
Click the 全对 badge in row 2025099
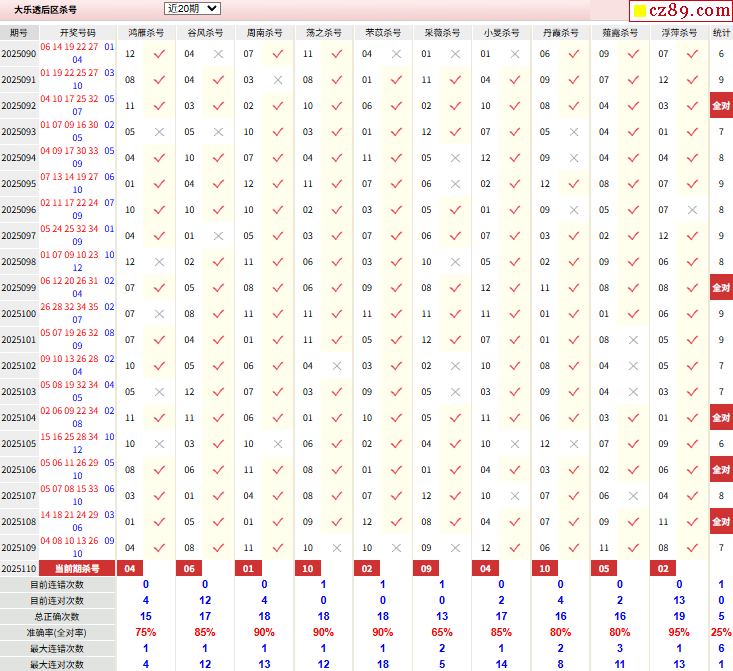click(721, 288)
